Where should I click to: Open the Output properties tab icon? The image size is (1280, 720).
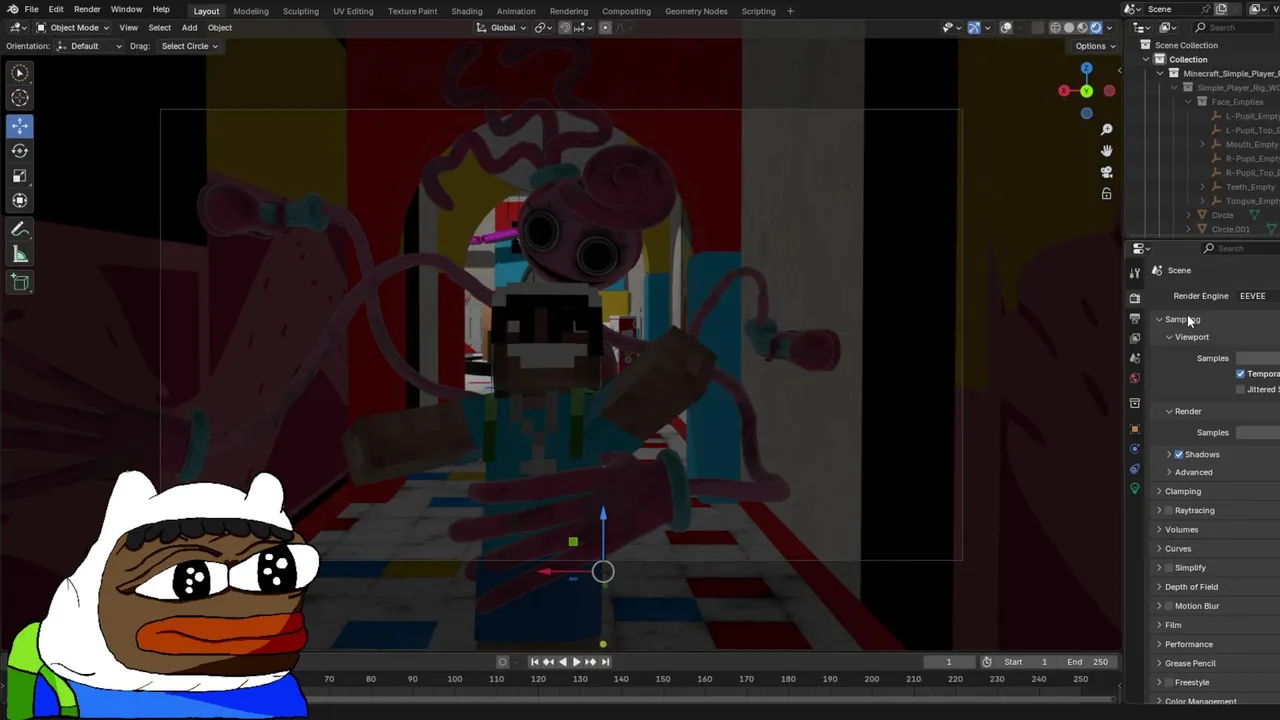click(1134, 318)
